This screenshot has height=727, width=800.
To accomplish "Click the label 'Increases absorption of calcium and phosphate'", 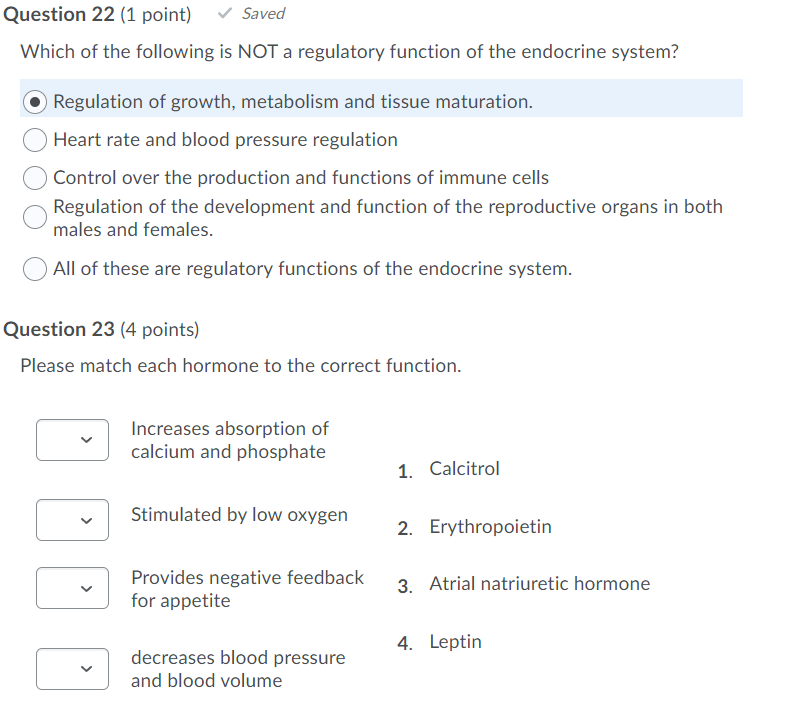I will click(x=228, y=440).
